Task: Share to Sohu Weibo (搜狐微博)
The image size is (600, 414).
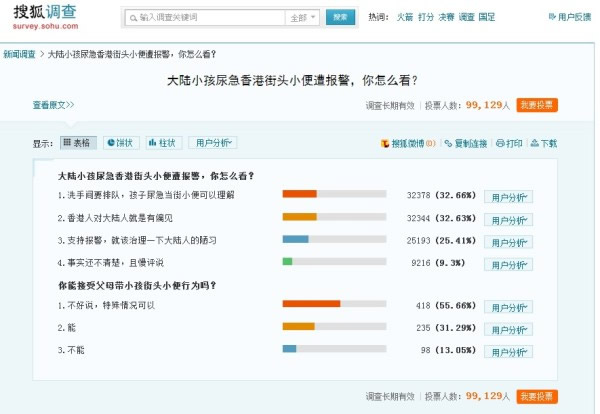Action: pos(408,144)
